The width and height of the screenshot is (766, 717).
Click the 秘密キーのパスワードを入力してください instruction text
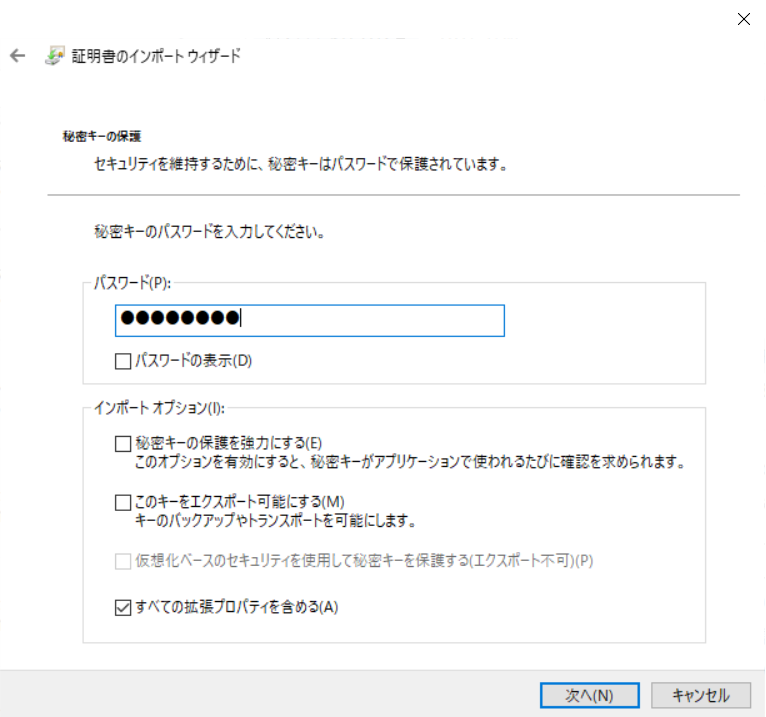tap(211, 233)
